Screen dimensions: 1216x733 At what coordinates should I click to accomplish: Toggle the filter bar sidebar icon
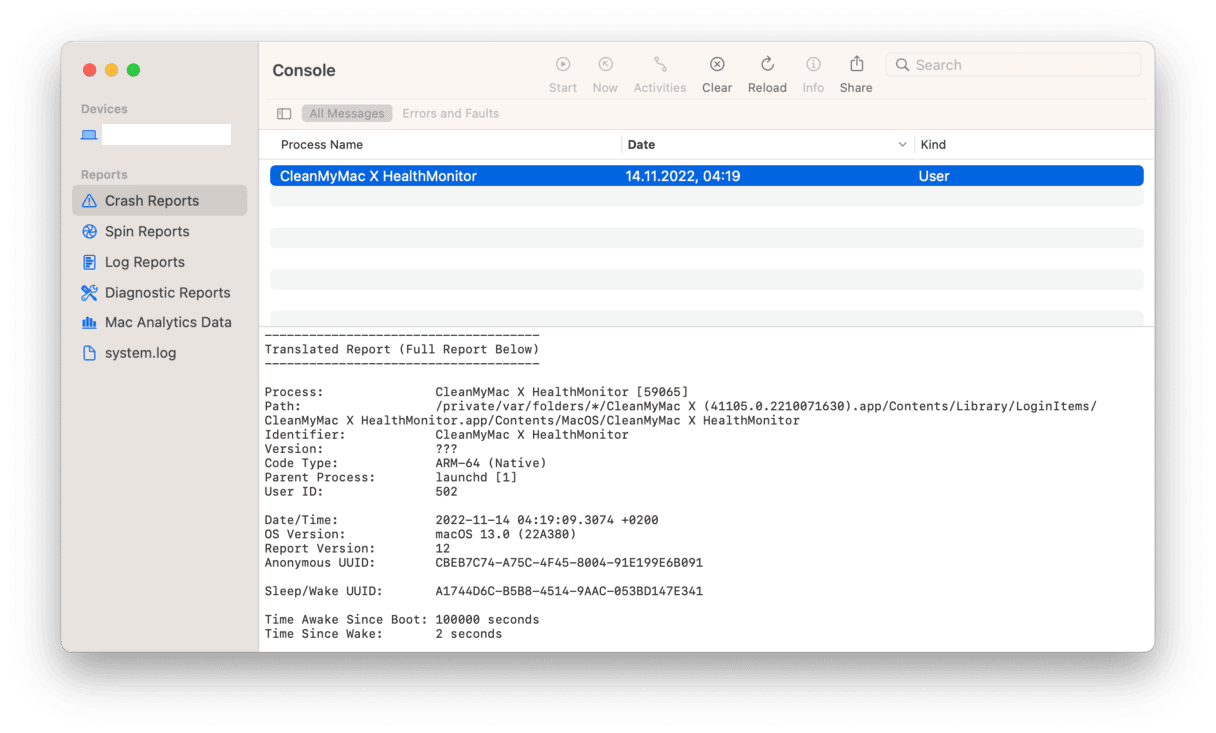pos(284,114)
